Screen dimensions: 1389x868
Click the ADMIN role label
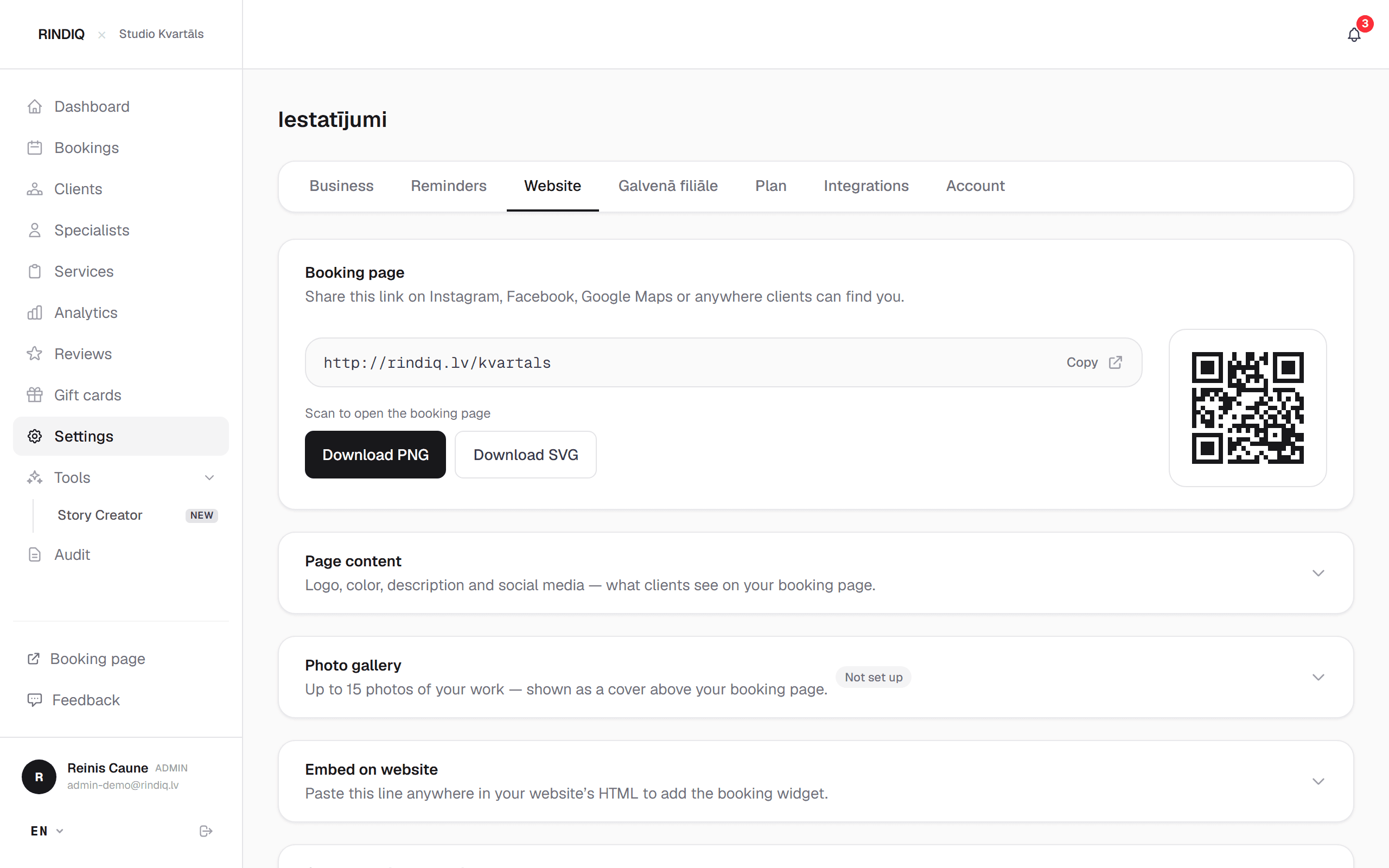(171, 768)
